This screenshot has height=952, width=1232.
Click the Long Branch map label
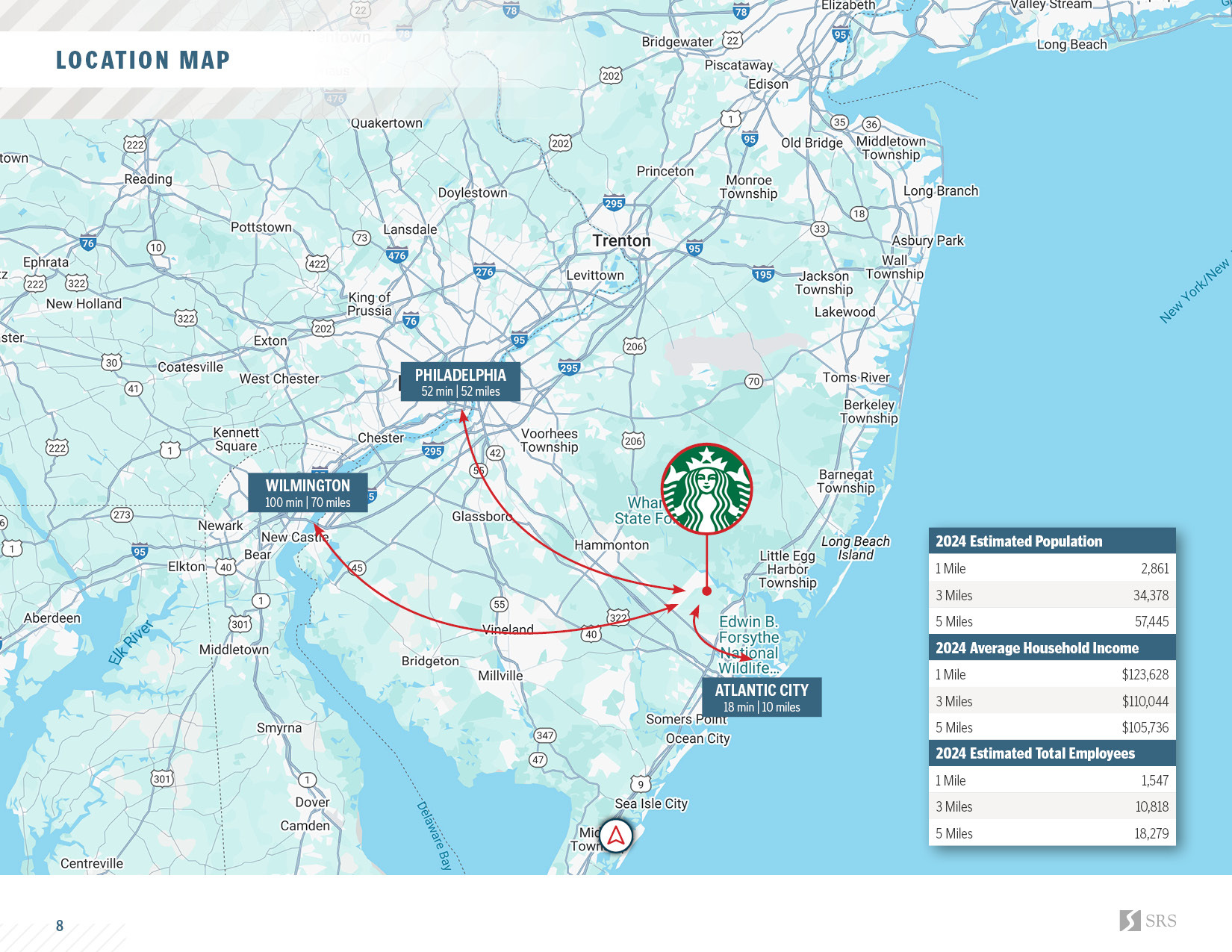pyautogui.click(x=941, y=190)
